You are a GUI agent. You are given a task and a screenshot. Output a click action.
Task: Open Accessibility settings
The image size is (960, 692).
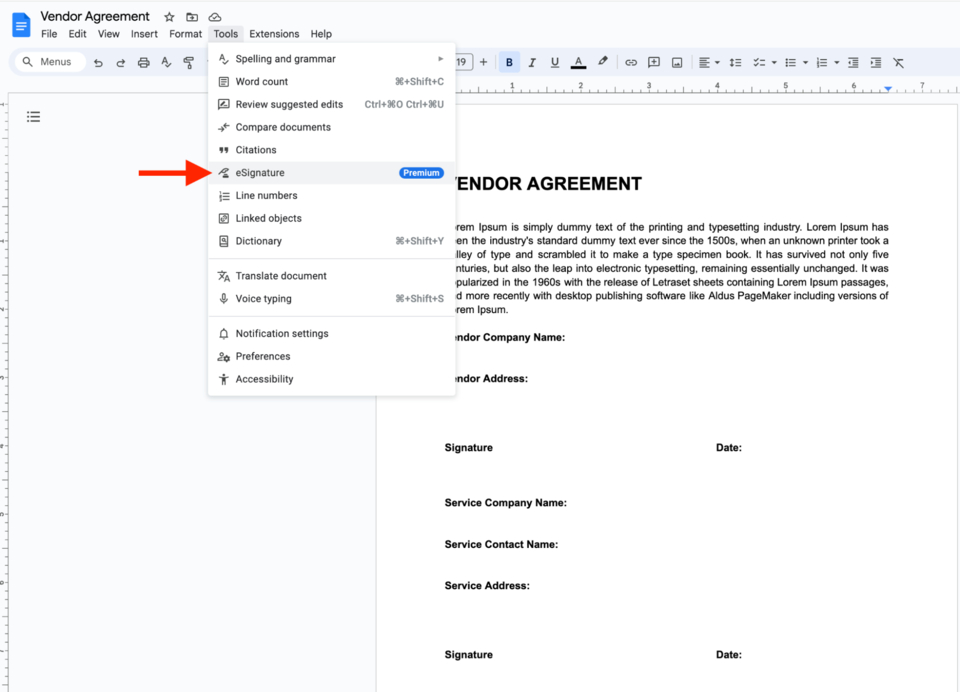331,379
